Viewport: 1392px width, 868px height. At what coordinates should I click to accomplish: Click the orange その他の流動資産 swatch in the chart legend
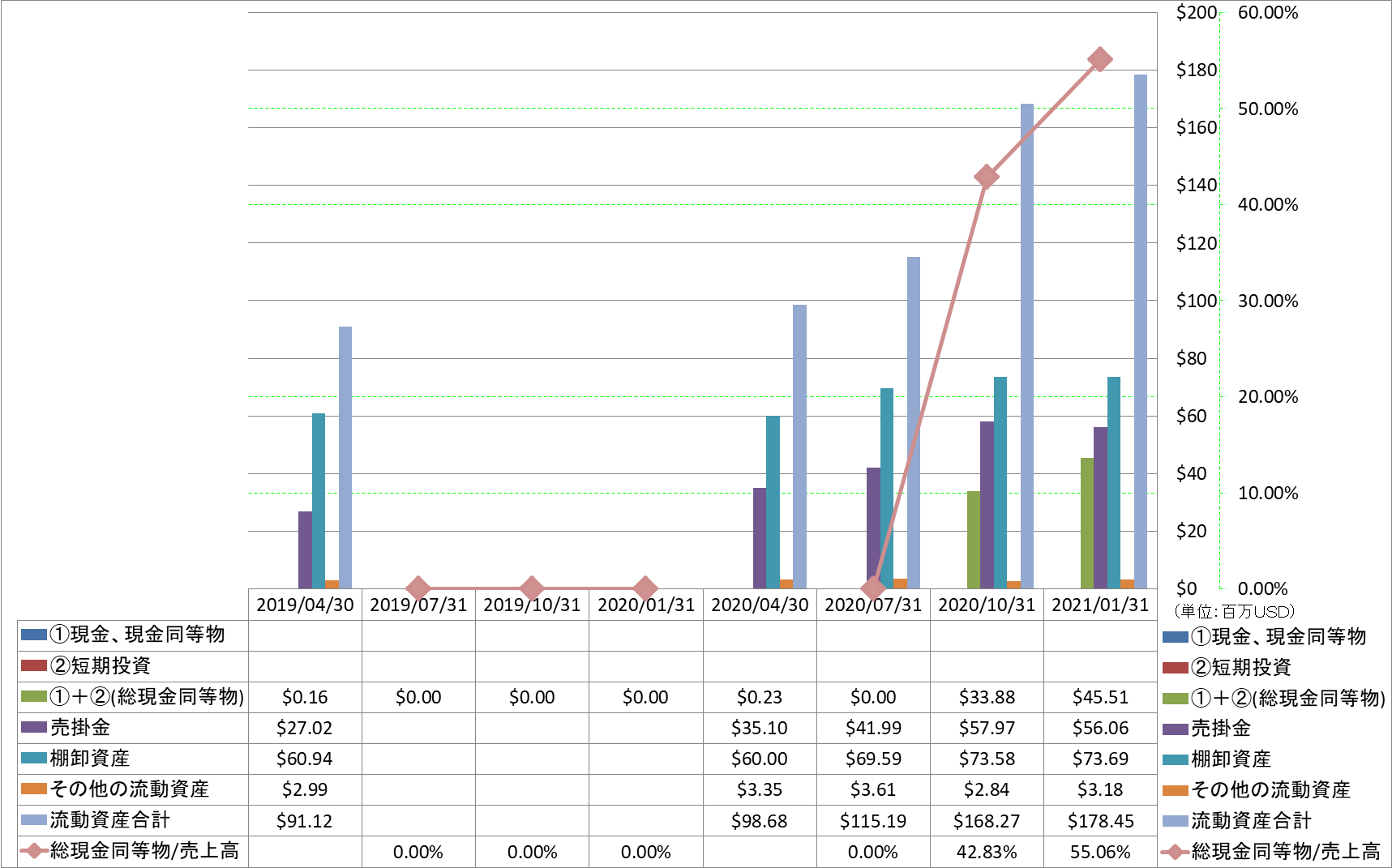[x=1175, y=790]
